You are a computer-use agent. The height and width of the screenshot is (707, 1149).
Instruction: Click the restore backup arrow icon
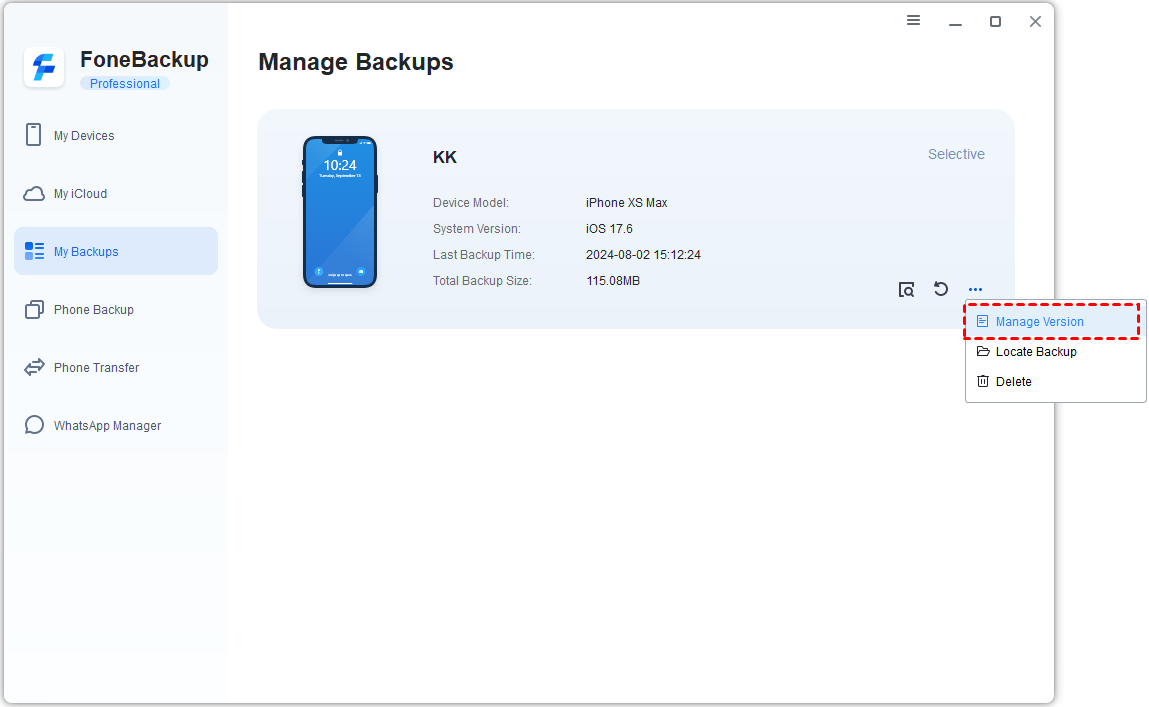tap(941, 289)
